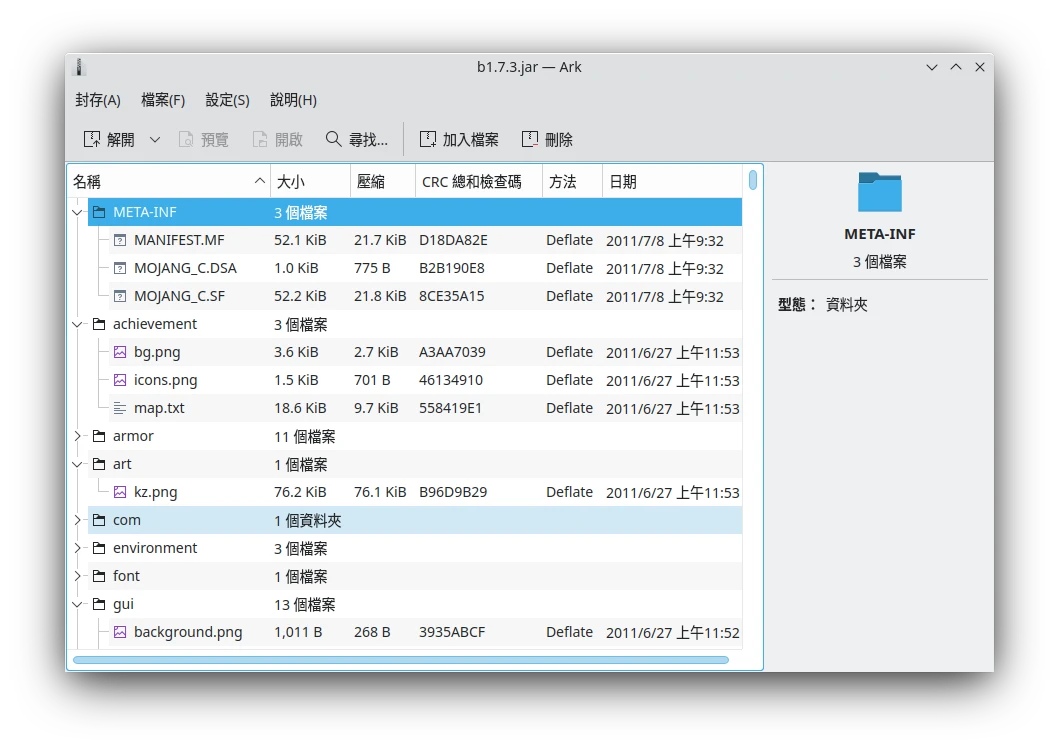The image size is (1059, 749).
Task: Collapse the META-INF folder
Action: 78,212
